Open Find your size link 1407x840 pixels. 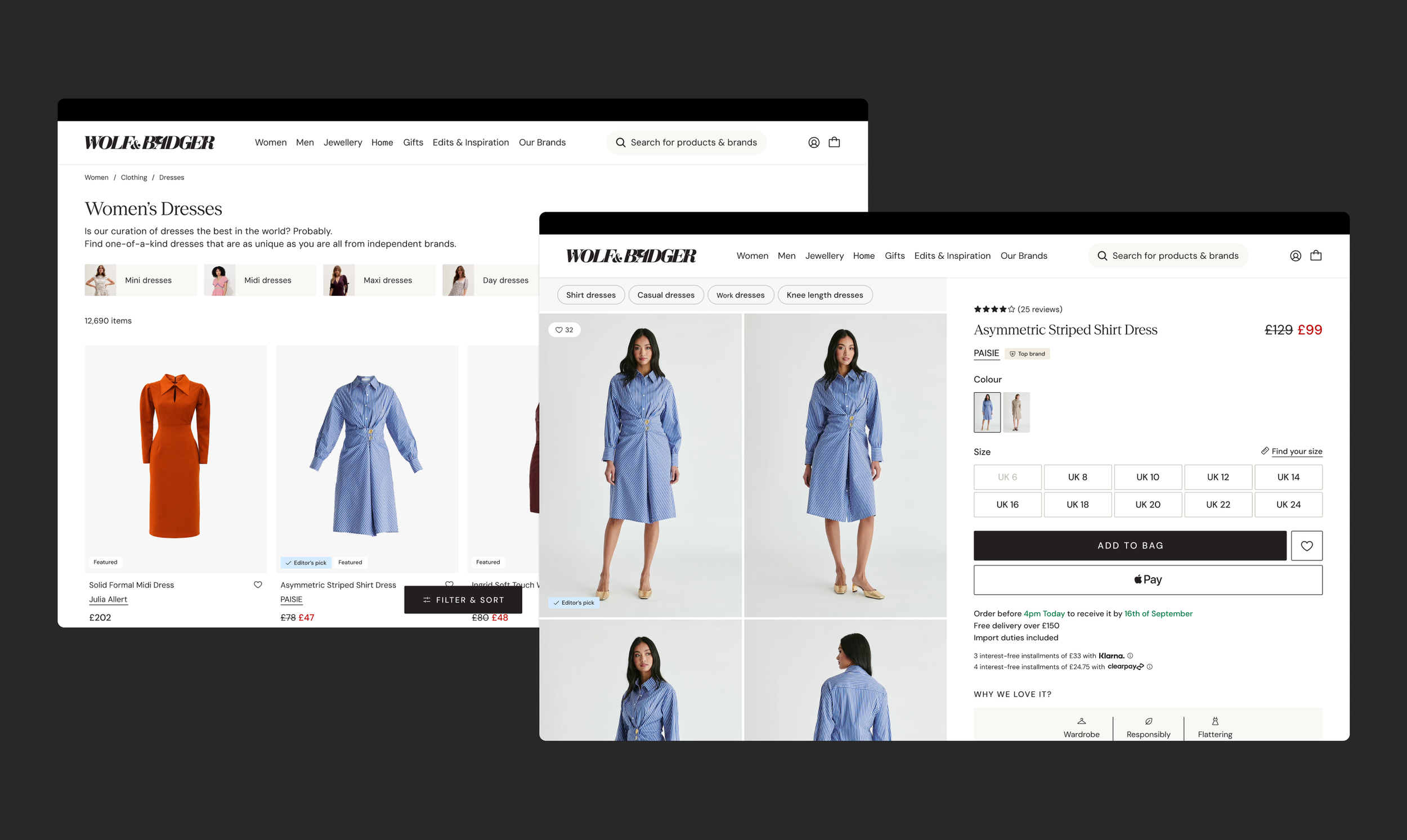tap(1296, 451)
